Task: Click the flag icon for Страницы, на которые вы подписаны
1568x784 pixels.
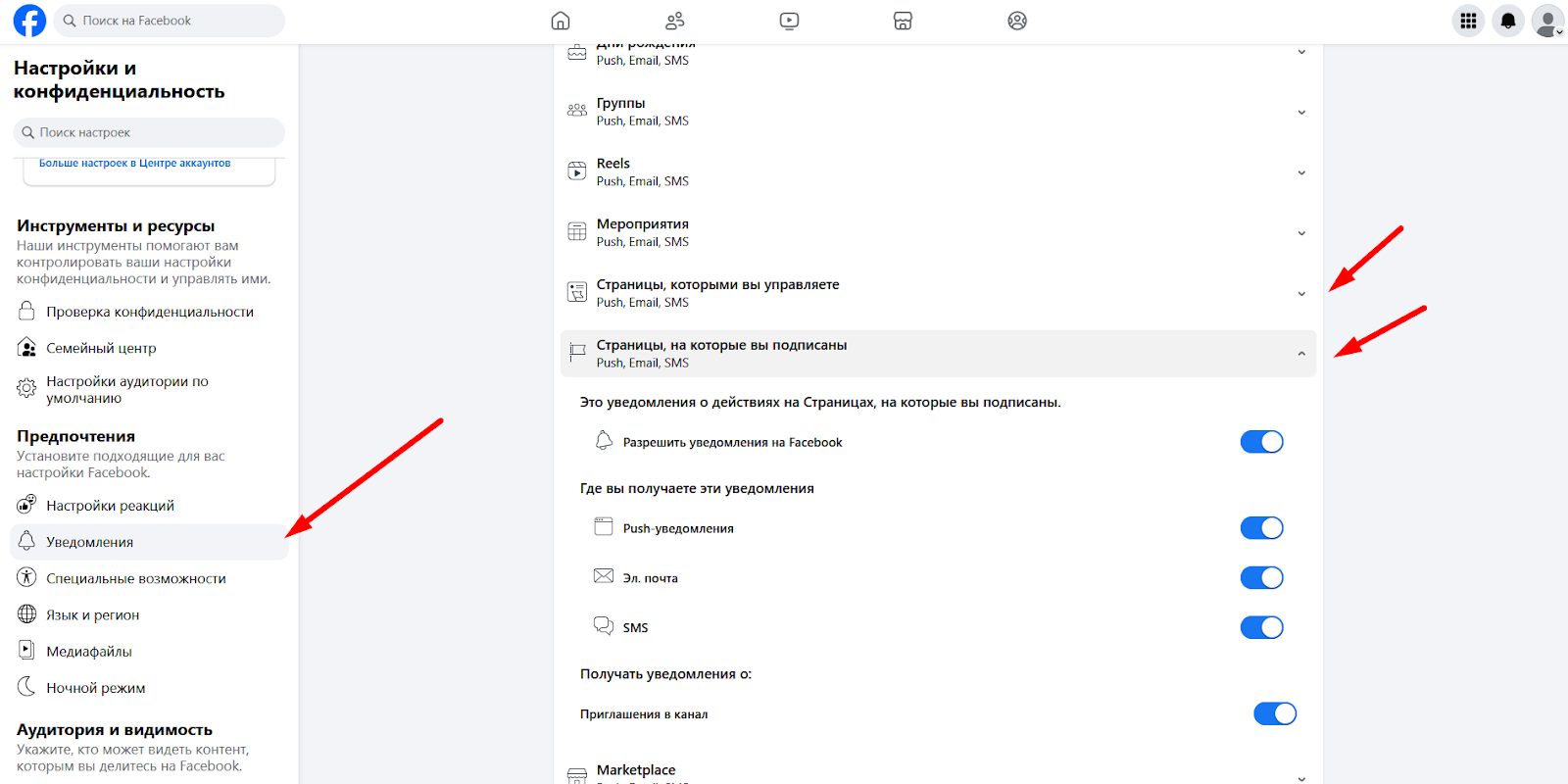Action: coord(577,353)
